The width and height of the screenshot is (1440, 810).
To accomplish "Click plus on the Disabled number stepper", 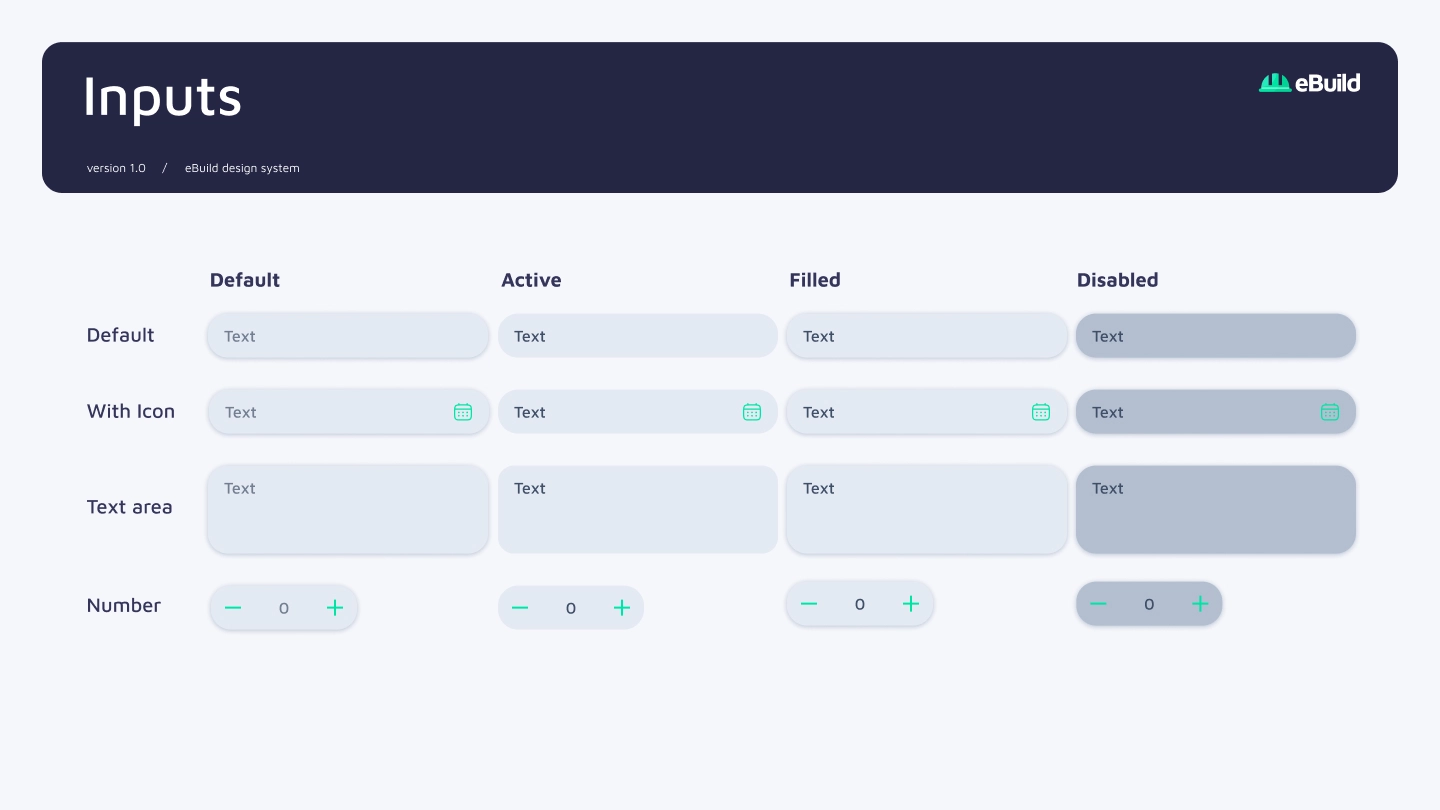I will 1200,604.
